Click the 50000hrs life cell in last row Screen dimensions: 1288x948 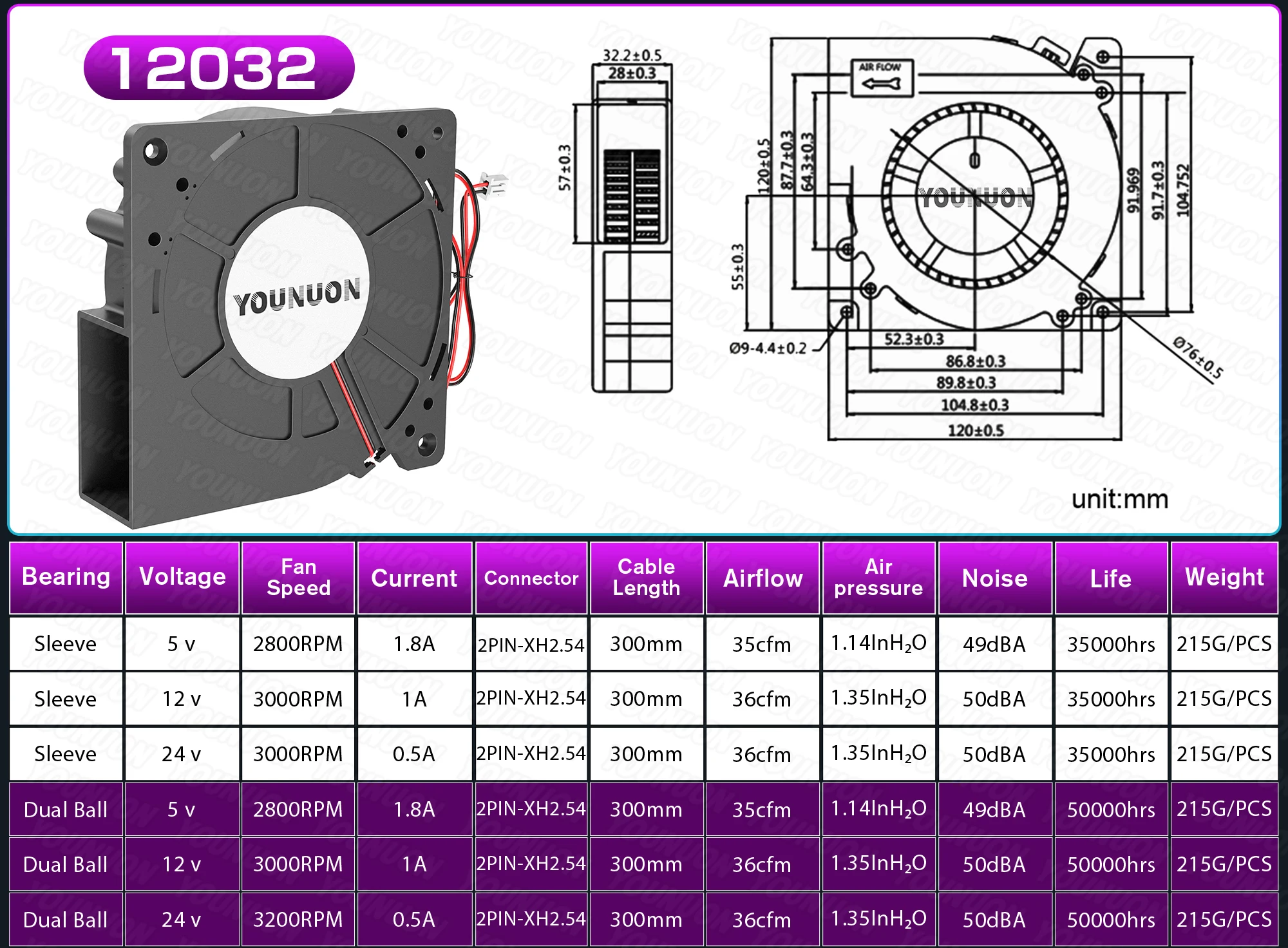[x=1111, y=919]
